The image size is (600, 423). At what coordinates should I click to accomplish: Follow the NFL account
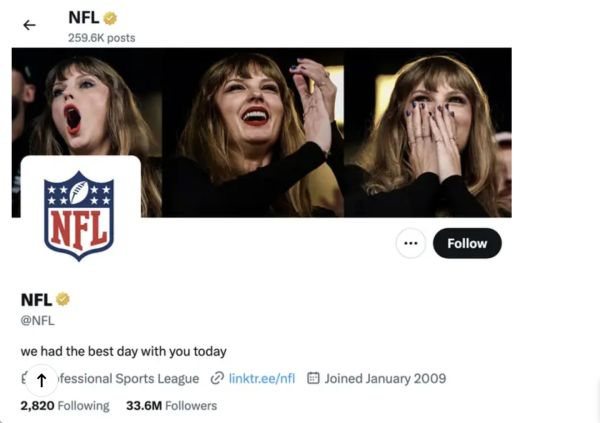pyautogui.click(x=467, y=243)
